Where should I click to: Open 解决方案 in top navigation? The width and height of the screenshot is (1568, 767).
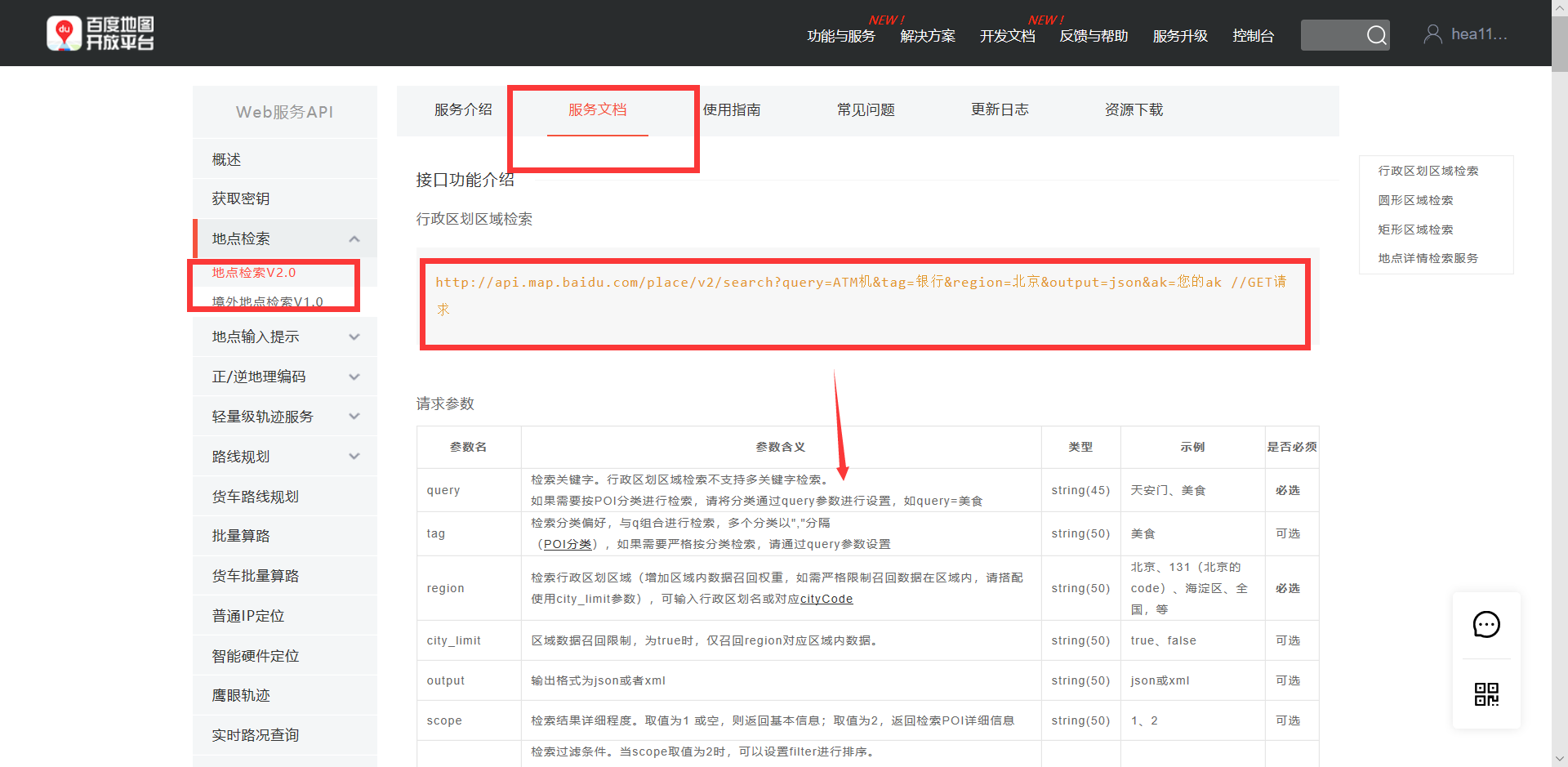click(928, 36)
